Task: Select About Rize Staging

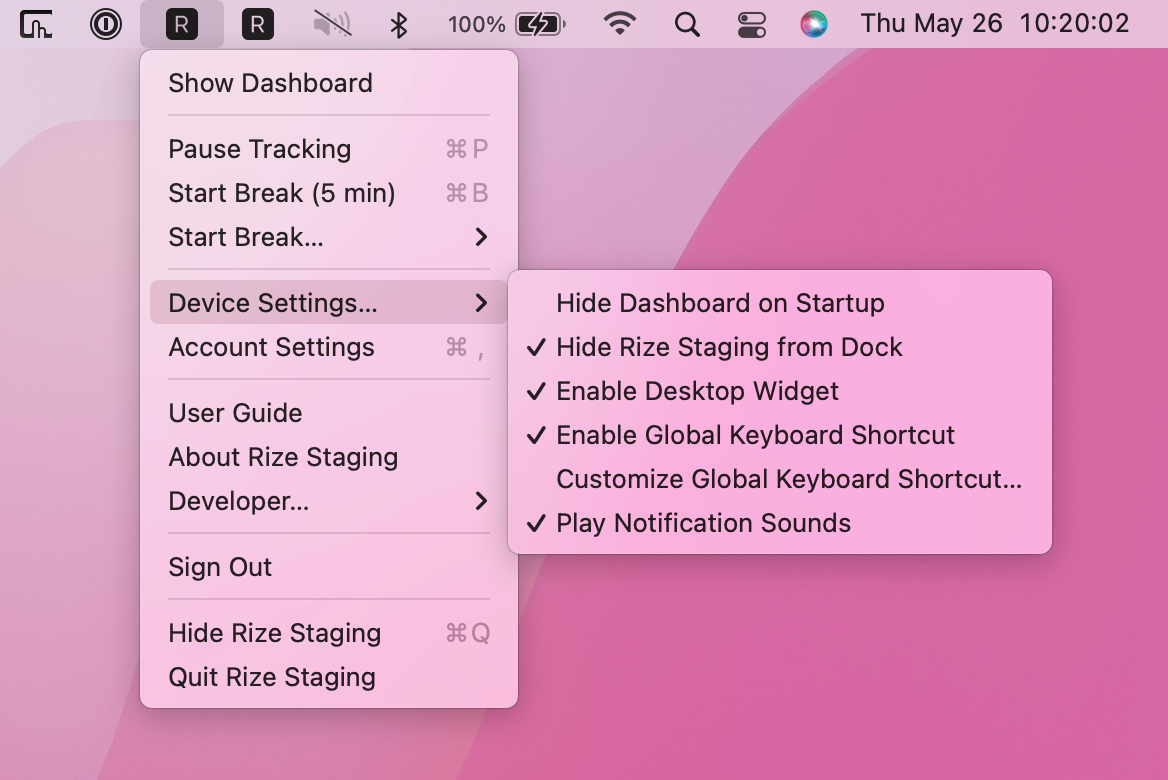Action: pos(328,457)
